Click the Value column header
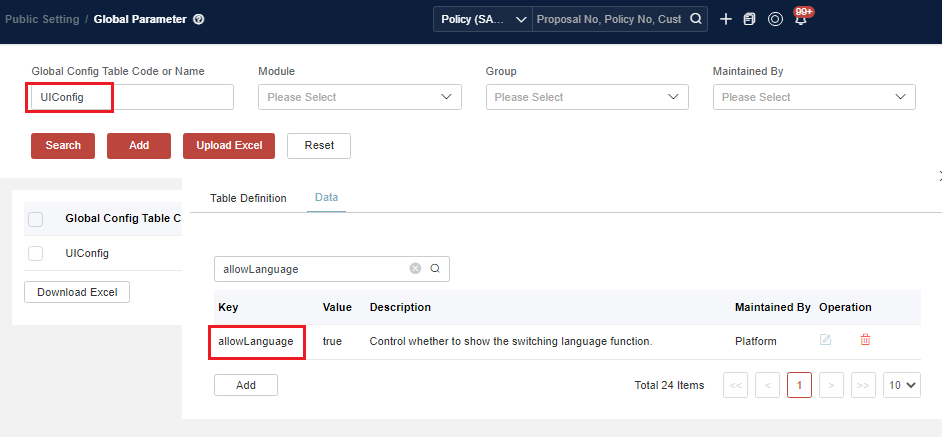This screenshot has height=437, width=942. point(337,307)
